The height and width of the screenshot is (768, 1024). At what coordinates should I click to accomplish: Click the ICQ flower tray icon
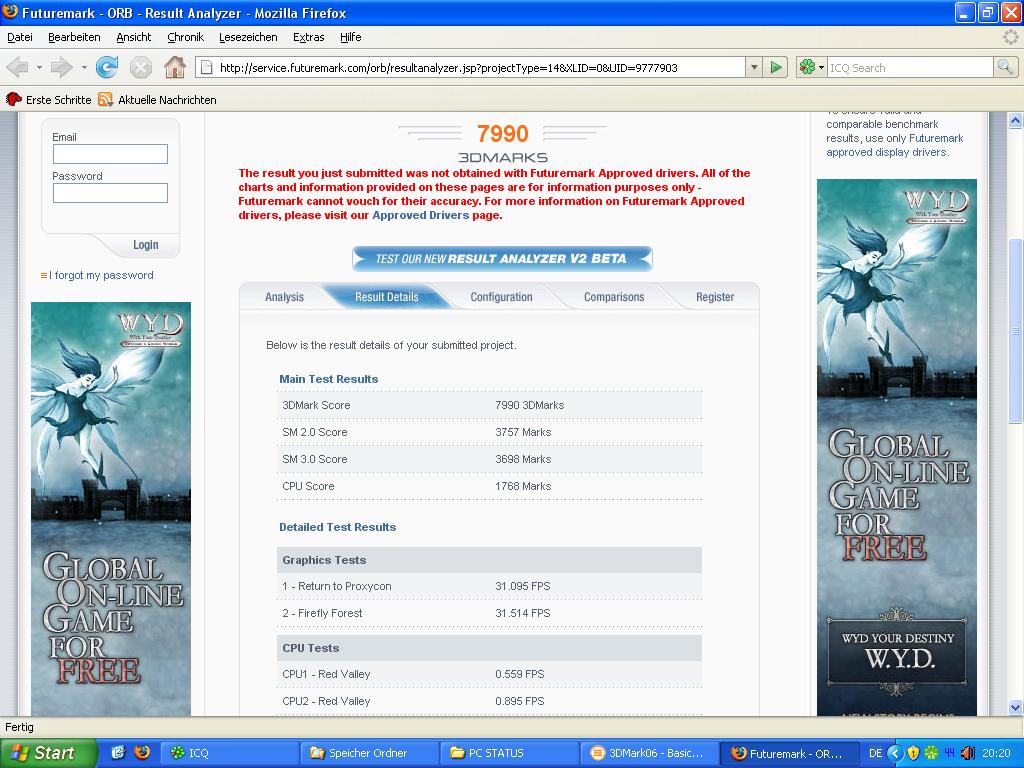pos(931,753)
